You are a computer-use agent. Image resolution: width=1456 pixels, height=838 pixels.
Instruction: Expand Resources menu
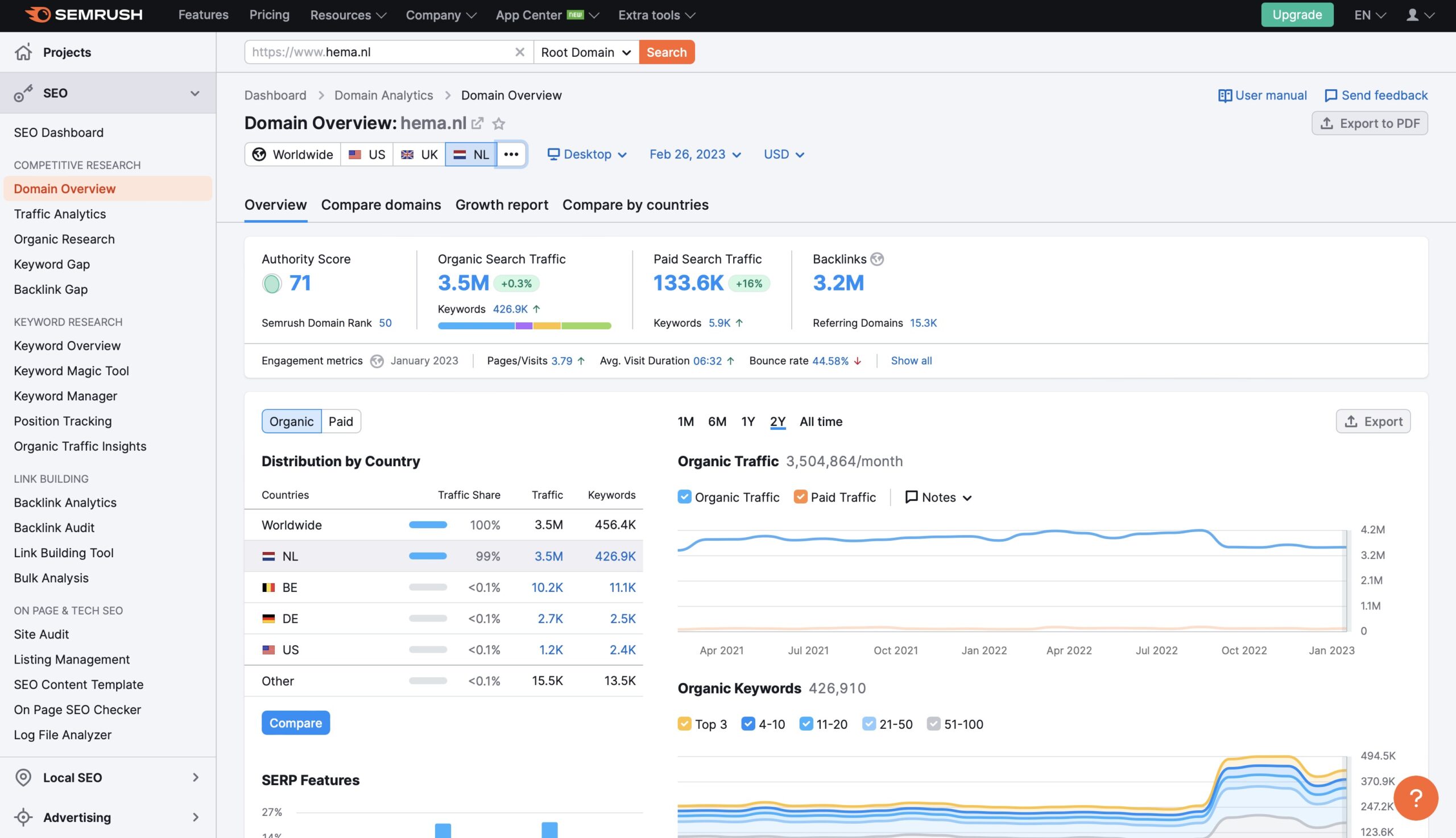tap(348, 15)
